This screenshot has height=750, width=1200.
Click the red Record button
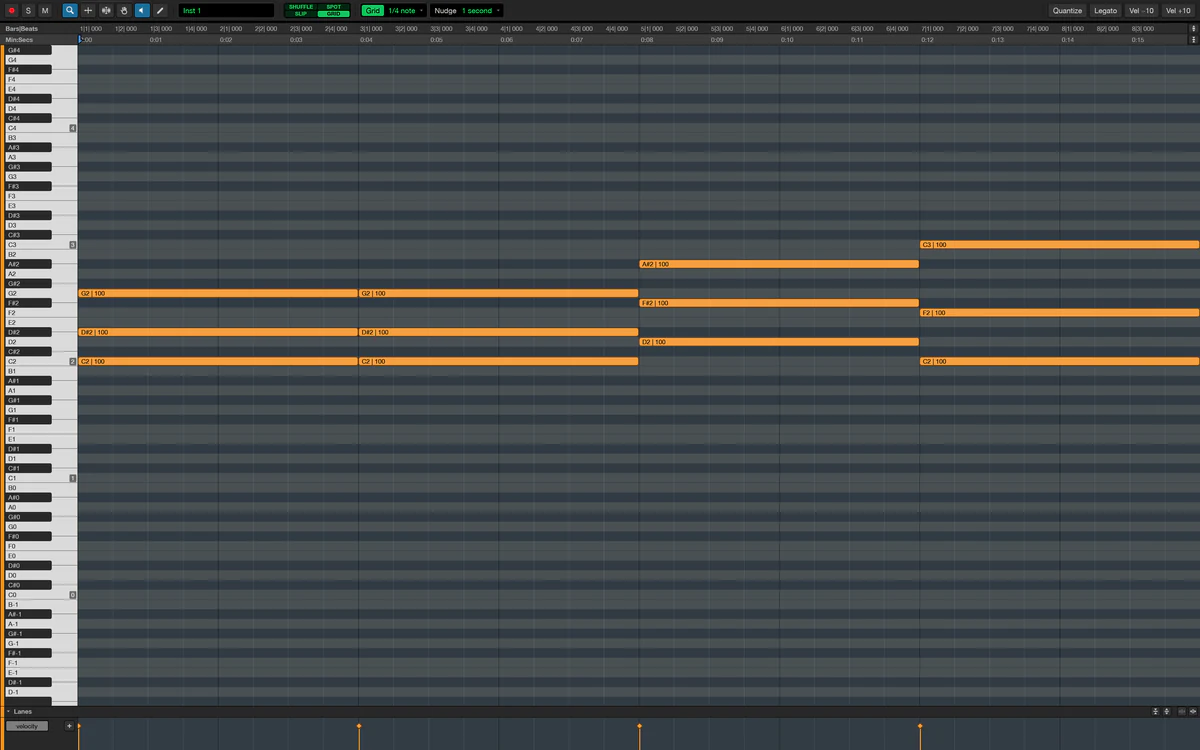[12, 10]
